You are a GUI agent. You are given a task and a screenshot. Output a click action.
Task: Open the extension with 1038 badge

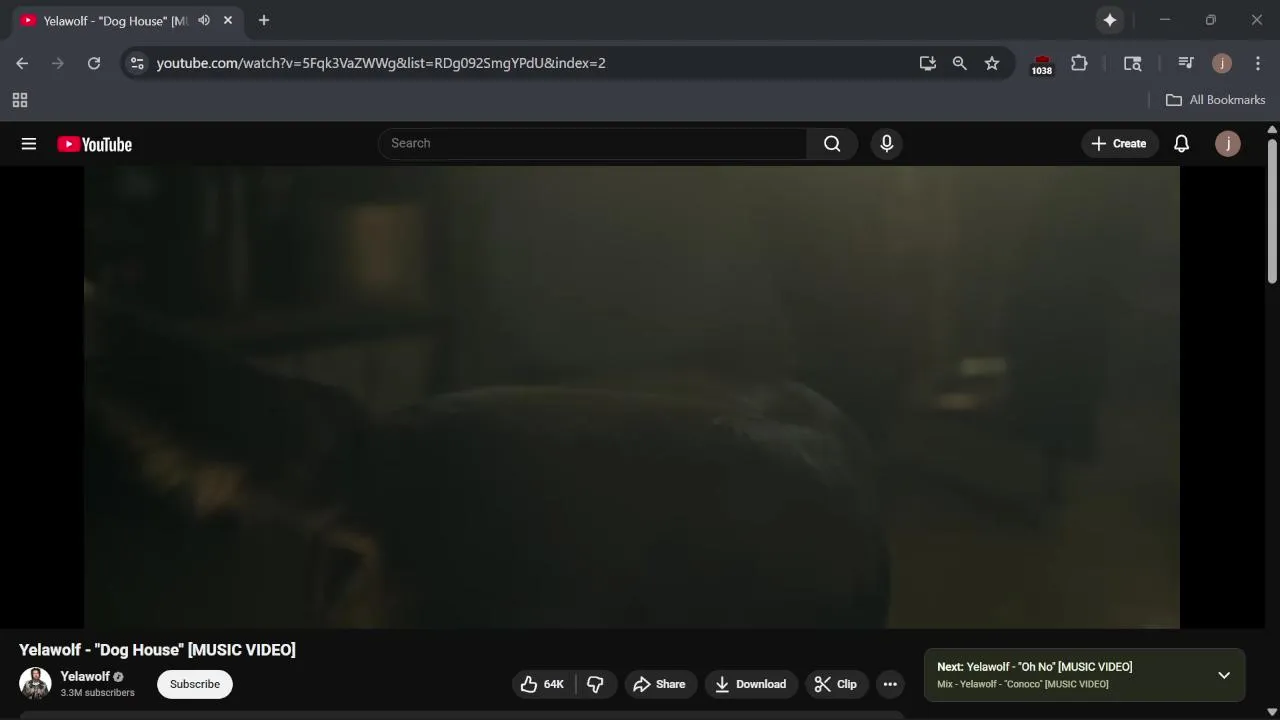1042,64
